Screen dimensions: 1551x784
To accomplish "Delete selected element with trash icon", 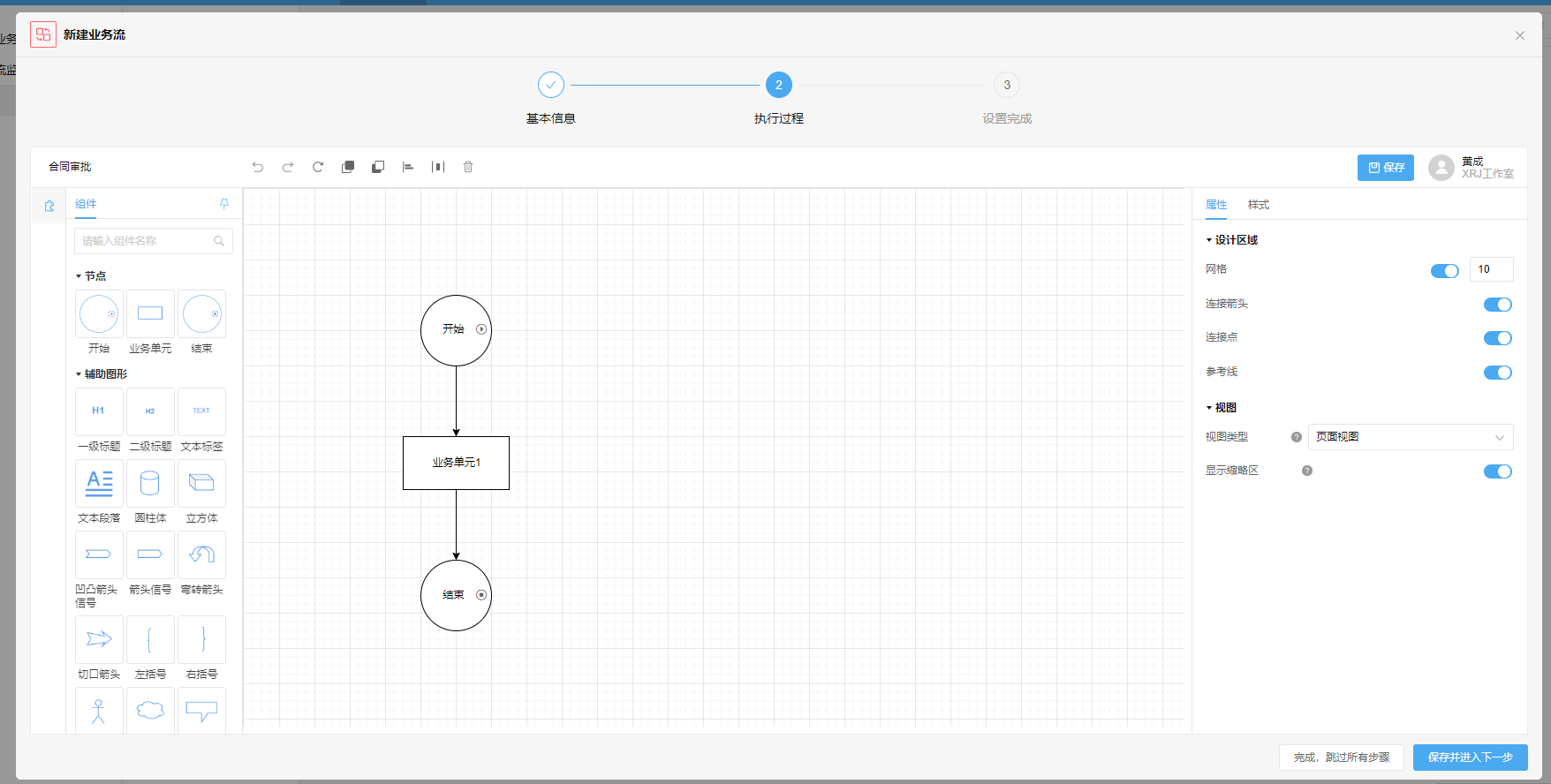I will coord(468,167).
